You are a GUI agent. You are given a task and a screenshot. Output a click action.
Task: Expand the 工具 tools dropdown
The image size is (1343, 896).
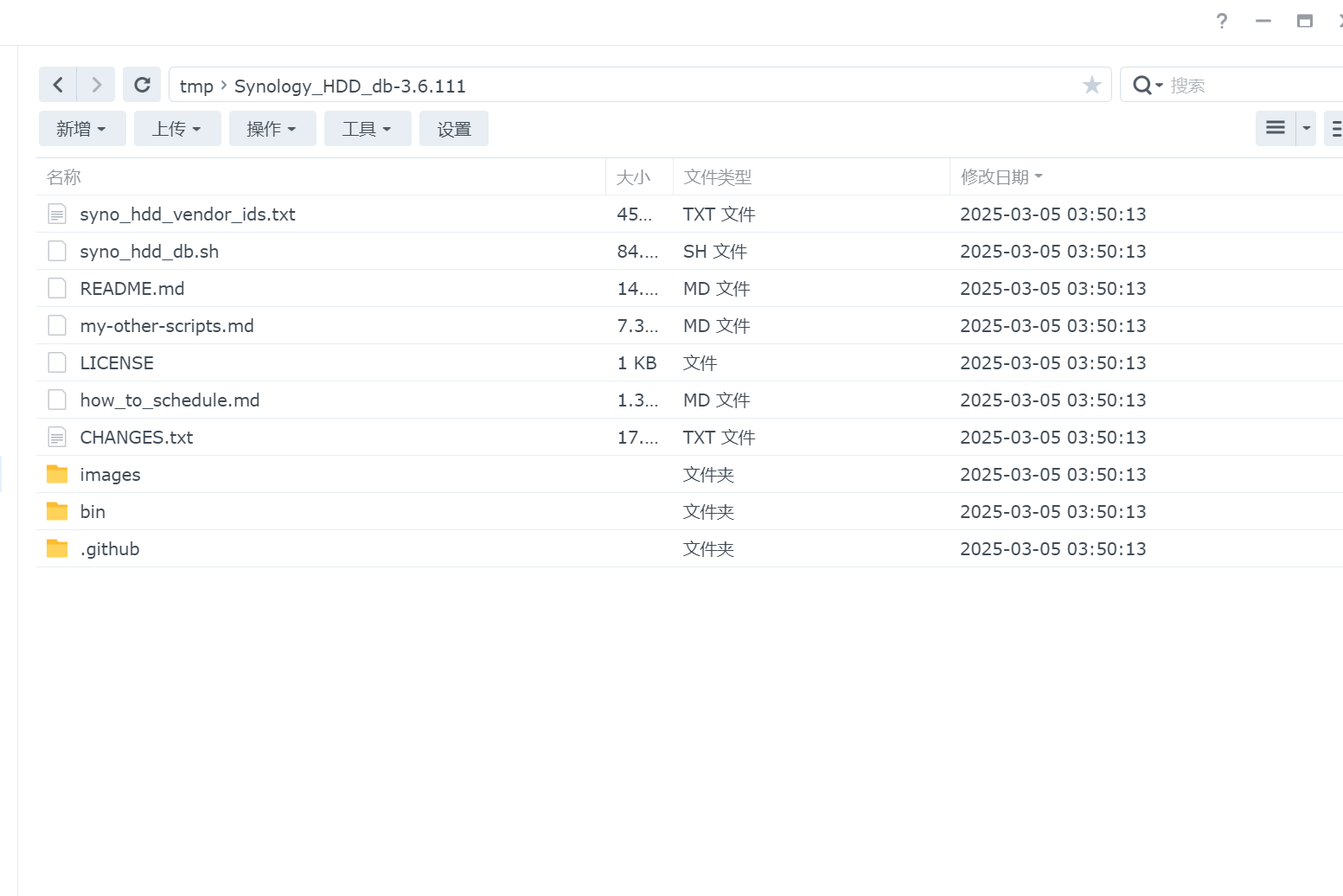(x=368, y=129)
